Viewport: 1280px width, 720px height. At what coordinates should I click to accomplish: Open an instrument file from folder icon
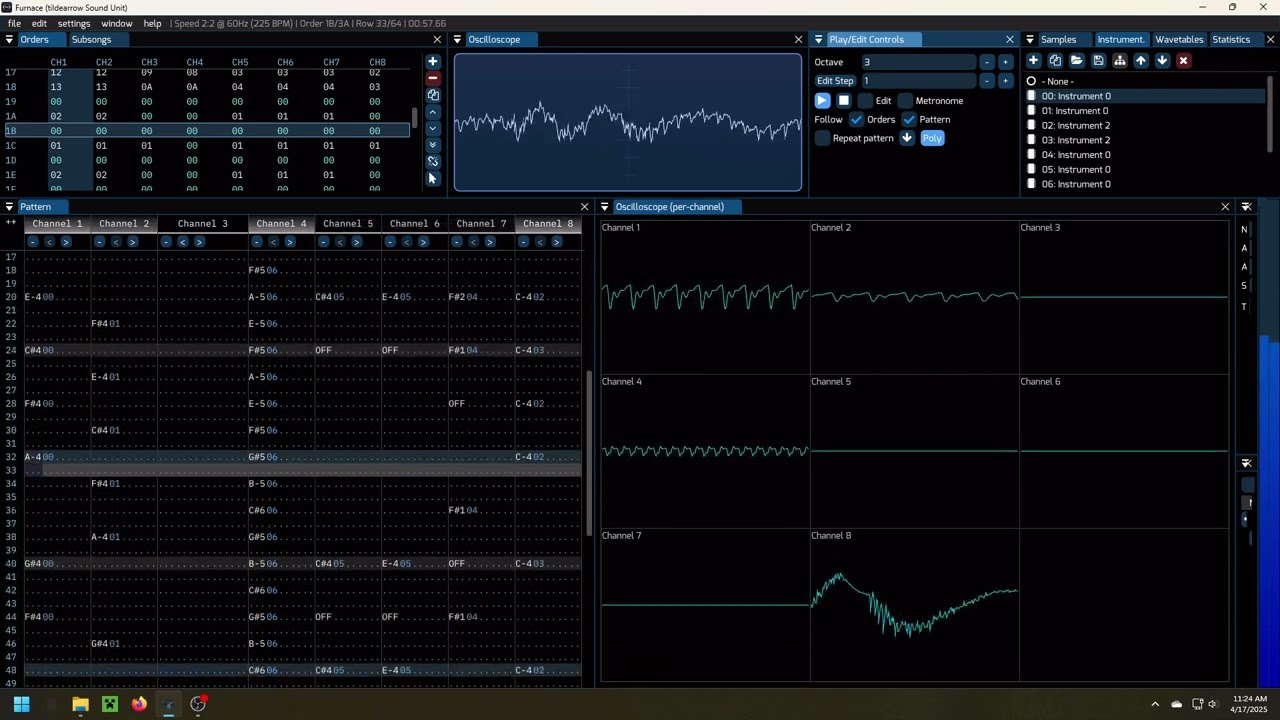[x=1077, y=61]
